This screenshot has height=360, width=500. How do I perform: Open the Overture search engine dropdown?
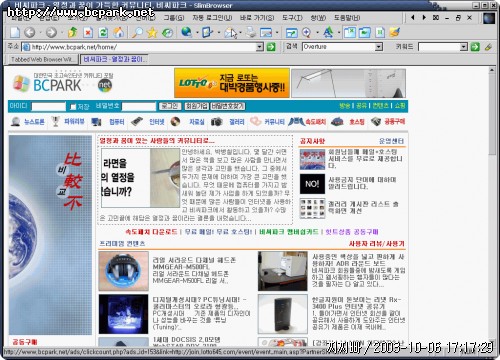379,47
